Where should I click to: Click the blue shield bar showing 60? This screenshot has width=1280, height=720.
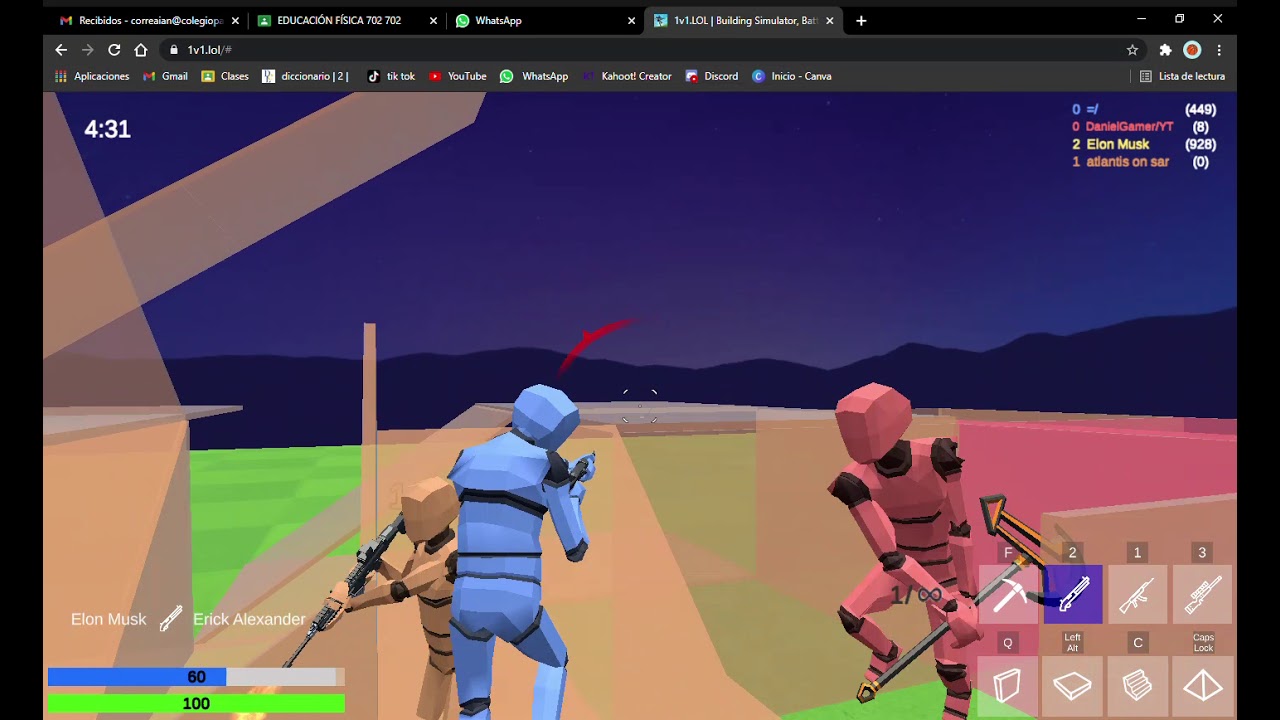click(x=196, y=677)
